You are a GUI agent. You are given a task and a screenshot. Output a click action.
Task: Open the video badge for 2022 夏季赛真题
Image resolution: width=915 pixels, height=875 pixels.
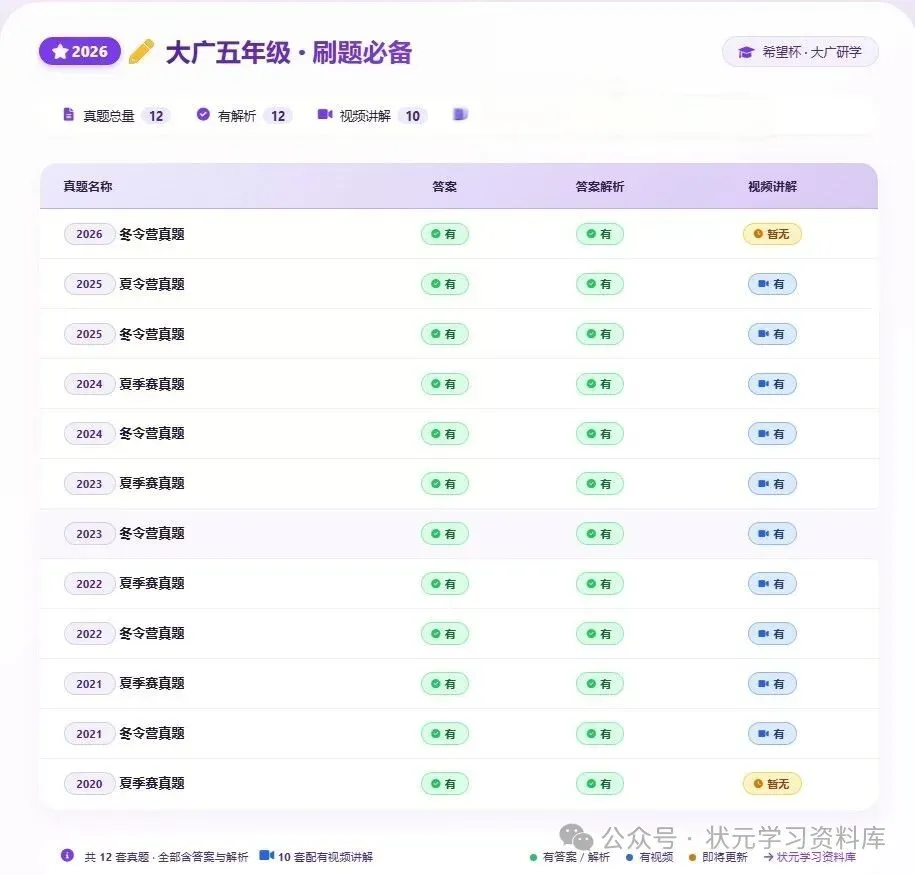coord(772,584)
